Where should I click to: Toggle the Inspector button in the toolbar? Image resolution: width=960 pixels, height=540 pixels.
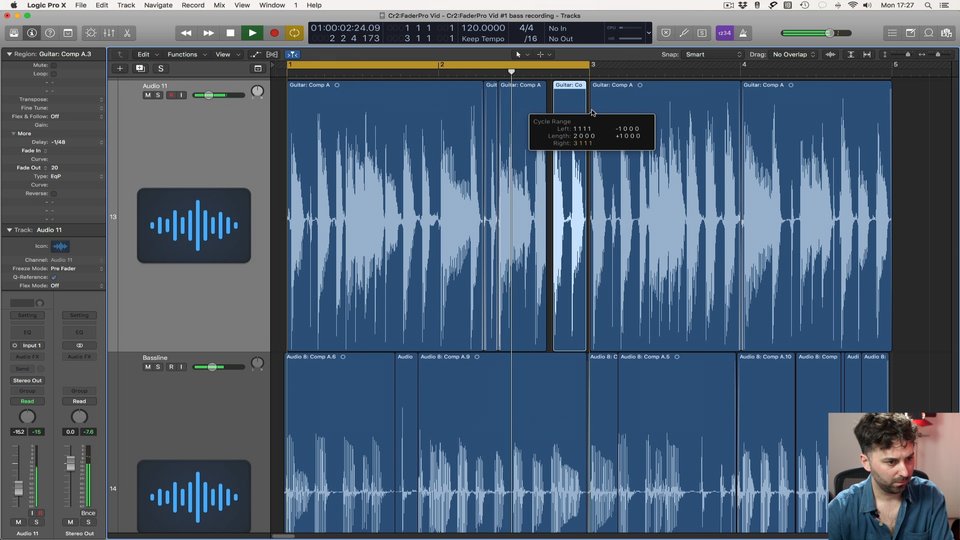[32, 33]
